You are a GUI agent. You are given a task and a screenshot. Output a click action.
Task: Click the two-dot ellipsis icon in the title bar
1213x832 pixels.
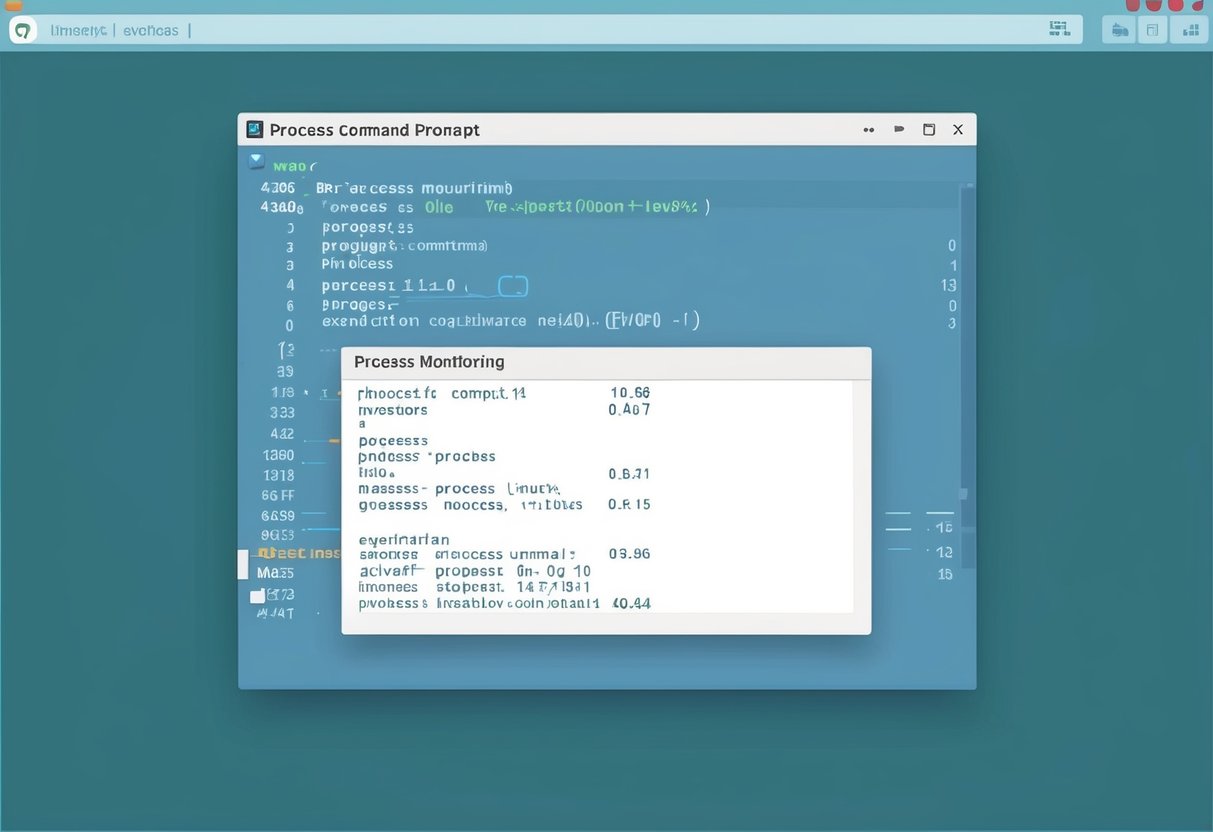click(868, 129)
